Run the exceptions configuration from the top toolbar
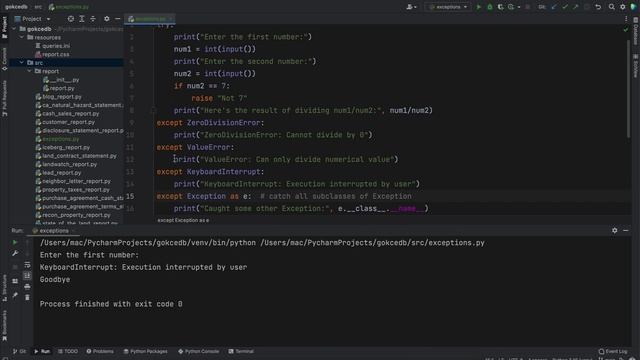The image size is (640, 360). [478, 7]
